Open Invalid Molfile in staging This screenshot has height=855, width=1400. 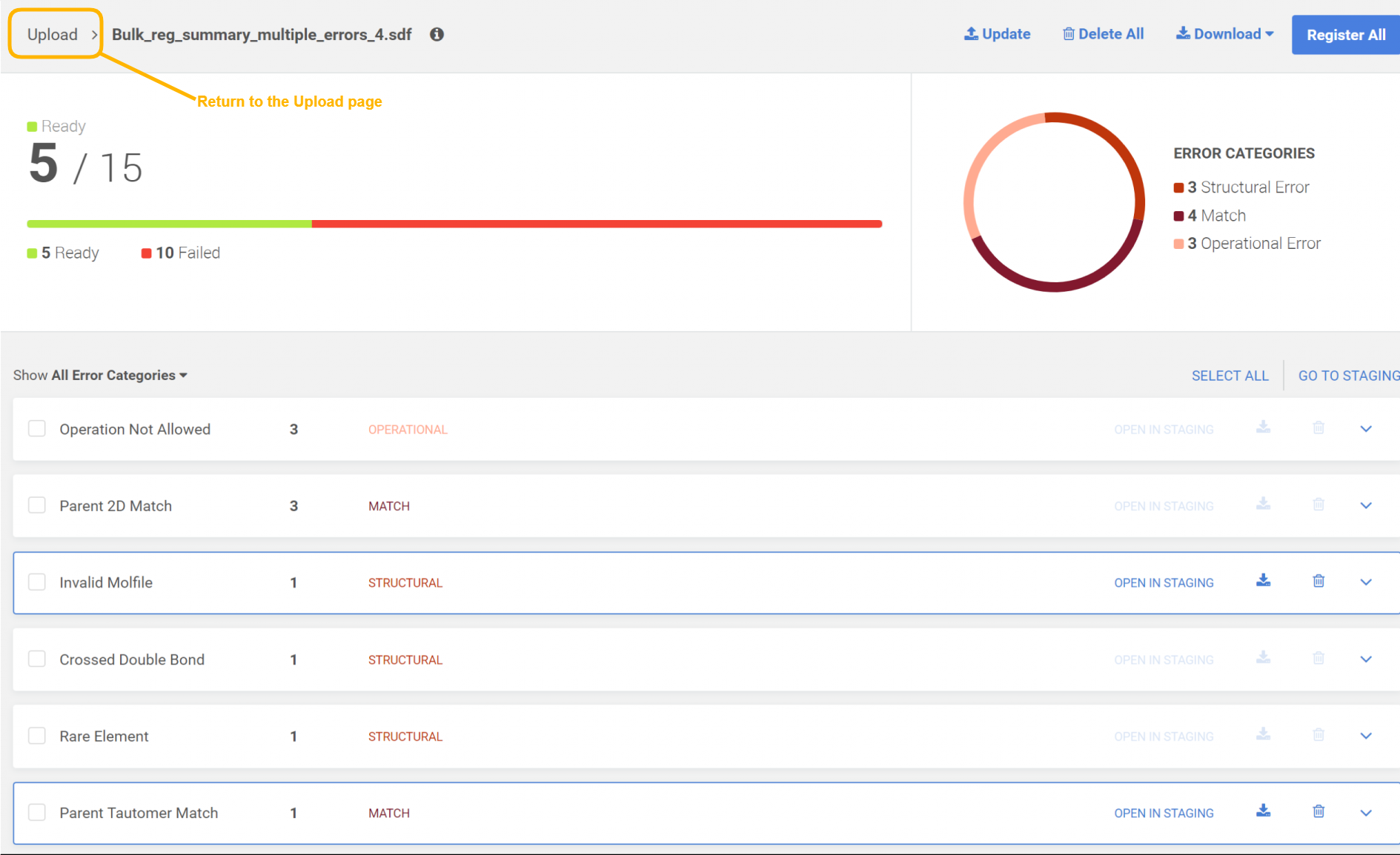click(x=1164, y=582)
